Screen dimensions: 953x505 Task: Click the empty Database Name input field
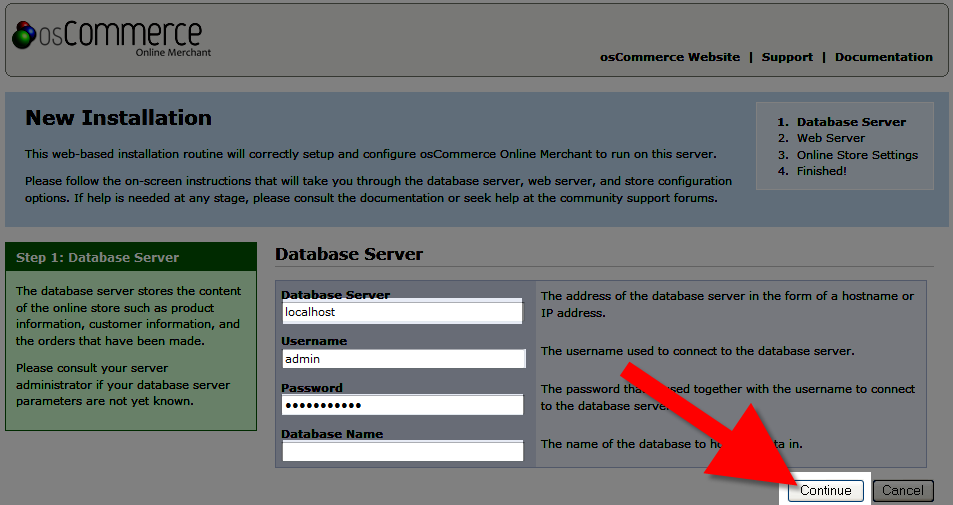click(x=402, y=451)
